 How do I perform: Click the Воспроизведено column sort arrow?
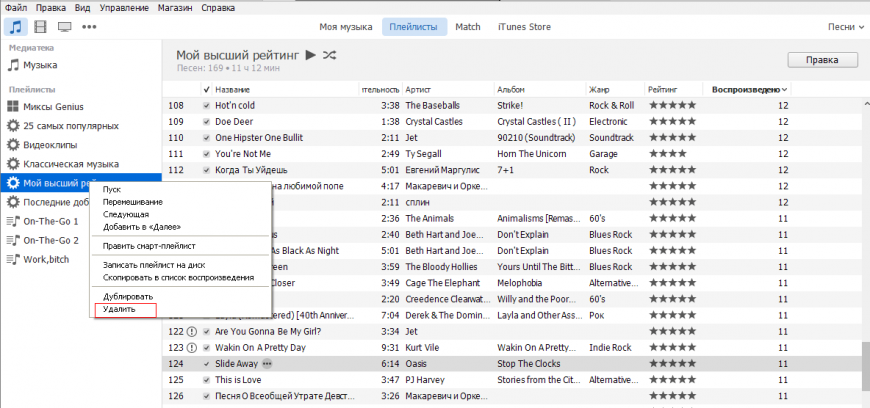[x=784, y=90]
